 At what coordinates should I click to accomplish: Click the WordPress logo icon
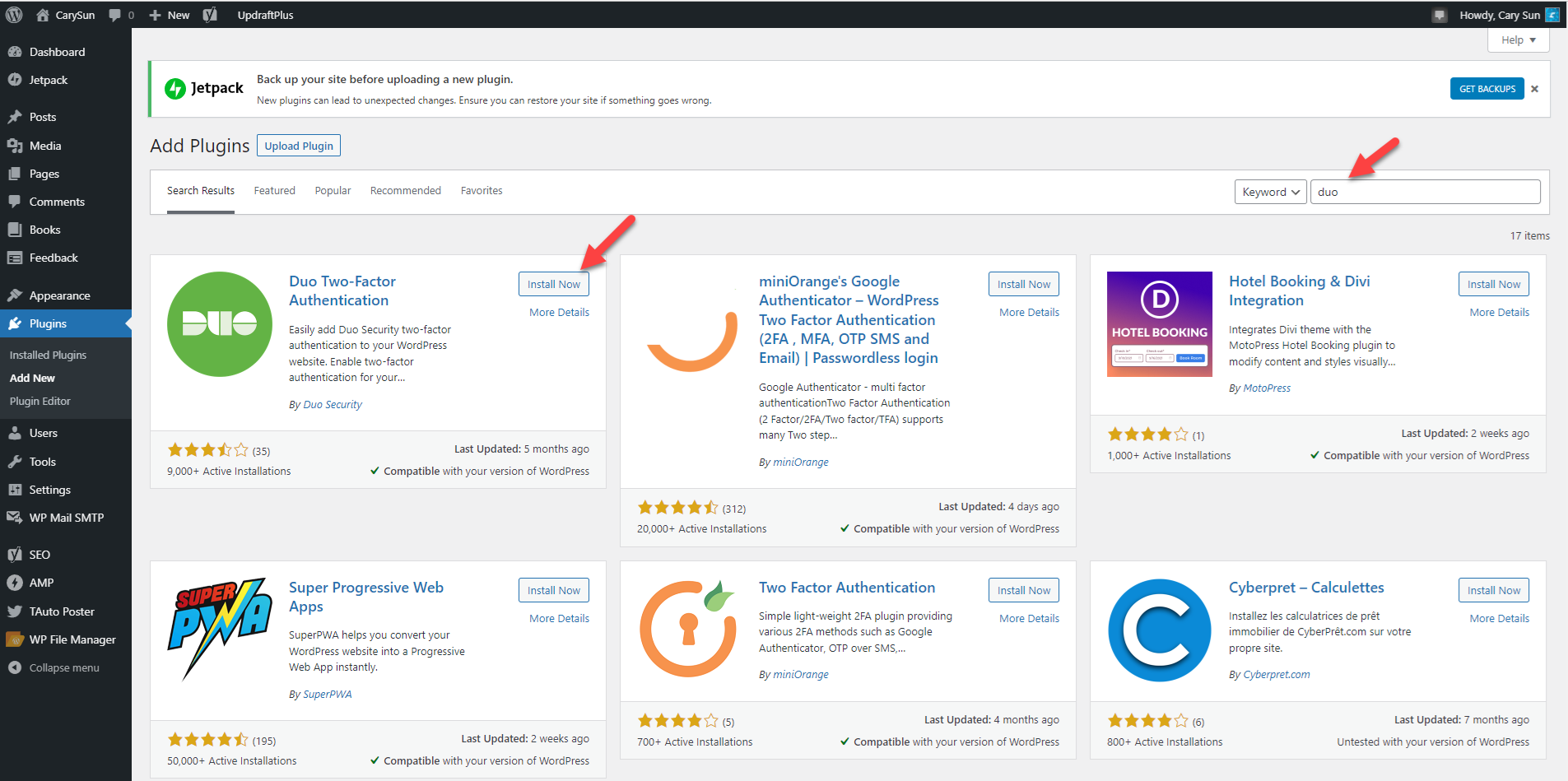[x=14, y=15]
